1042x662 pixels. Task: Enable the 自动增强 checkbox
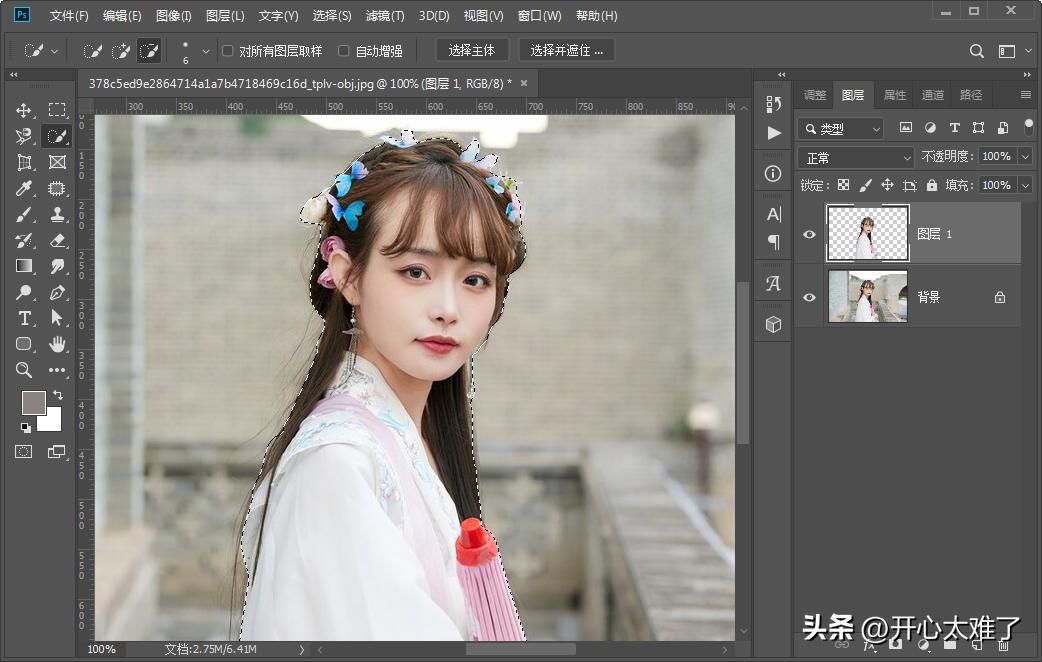point(342,50)
